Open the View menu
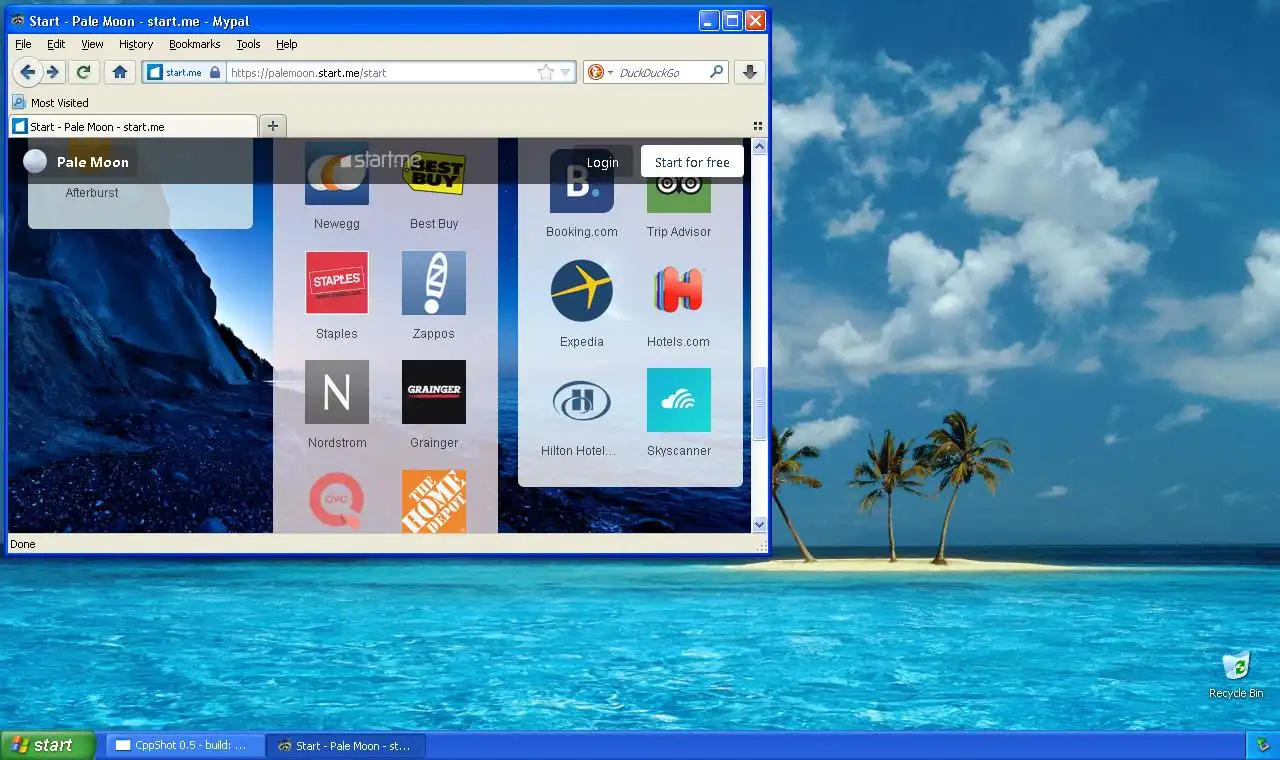 tap(92, 44)
